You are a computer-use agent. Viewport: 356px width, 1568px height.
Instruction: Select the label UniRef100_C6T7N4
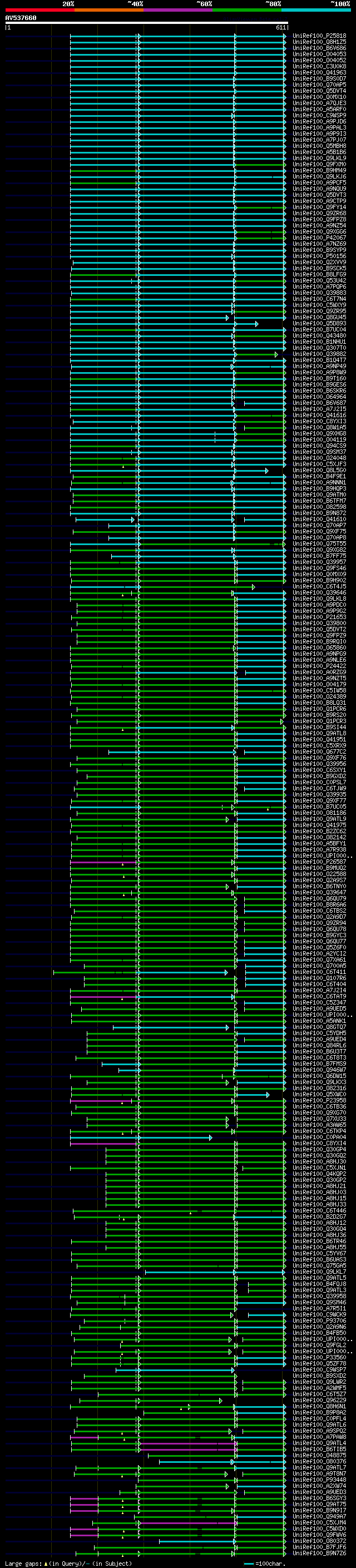pyautogui.click(x=319, y=299)
